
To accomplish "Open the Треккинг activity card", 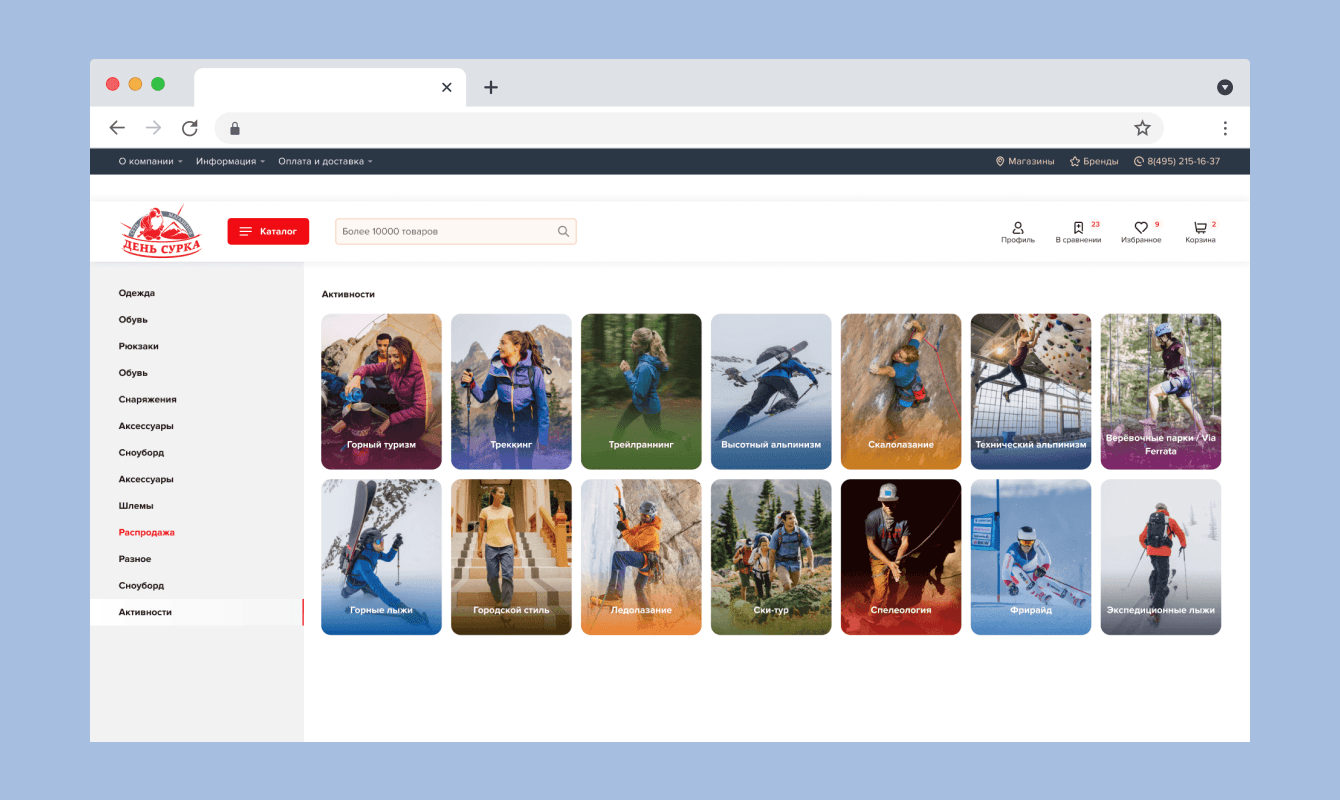I will pyautogui.click(x=511, y=391).
